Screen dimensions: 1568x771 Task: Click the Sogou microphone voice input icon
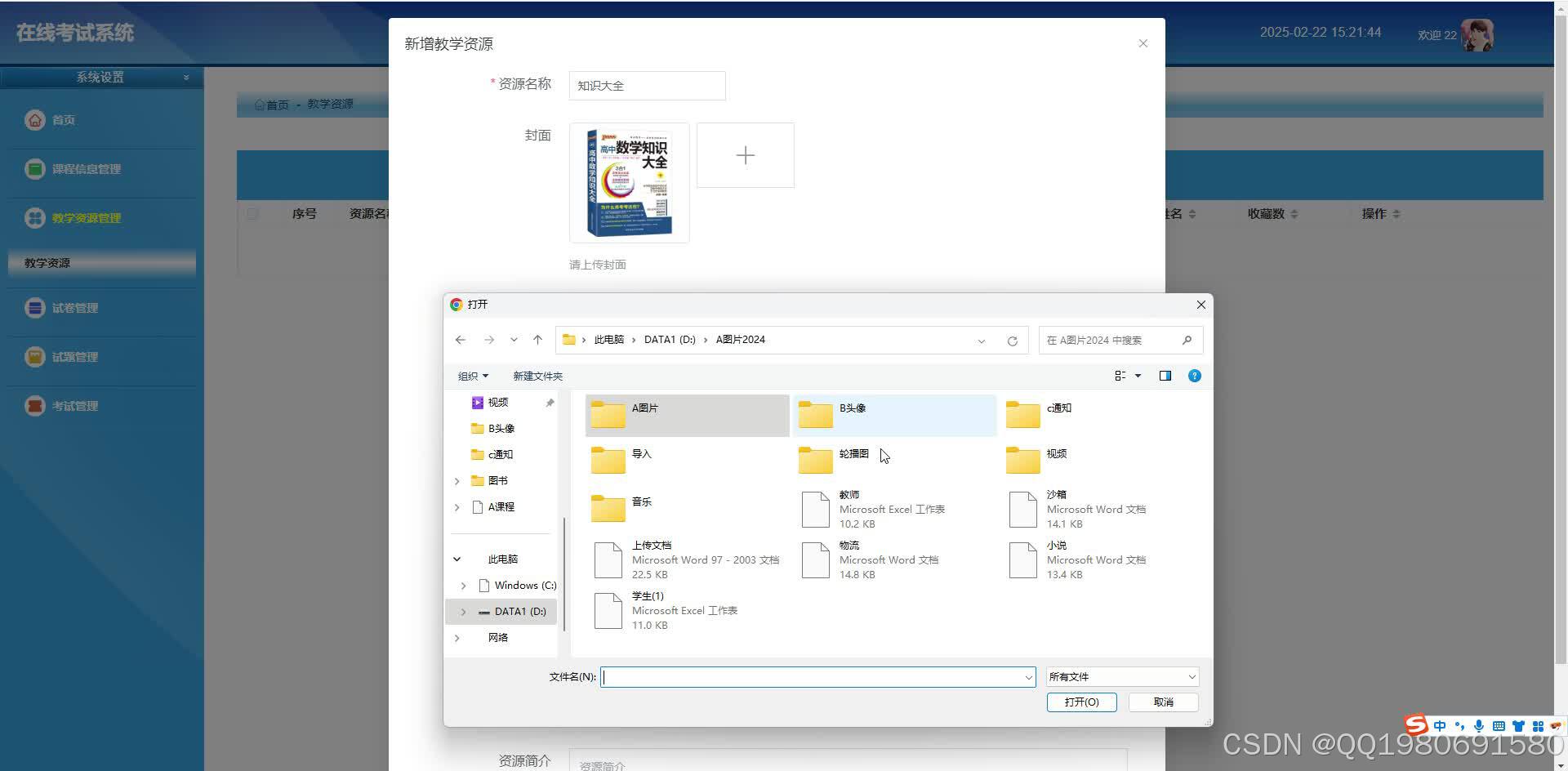[1478, 725]
